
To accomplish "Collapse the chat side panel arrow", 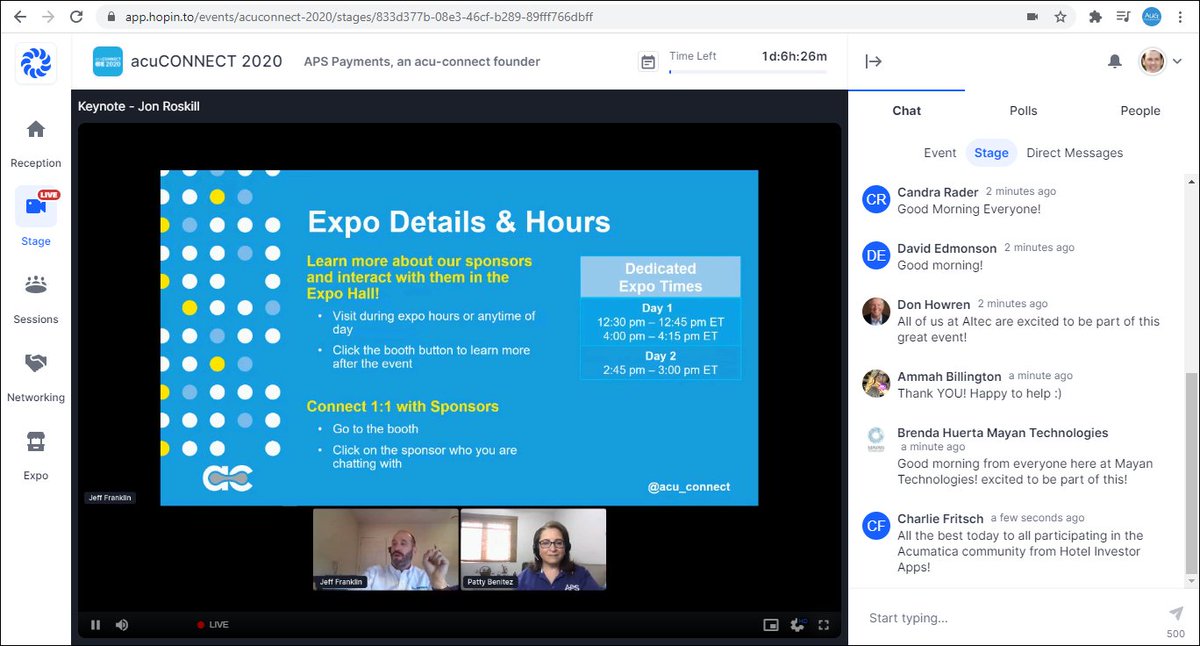I will pyautogui.click(x=873, y=62).
